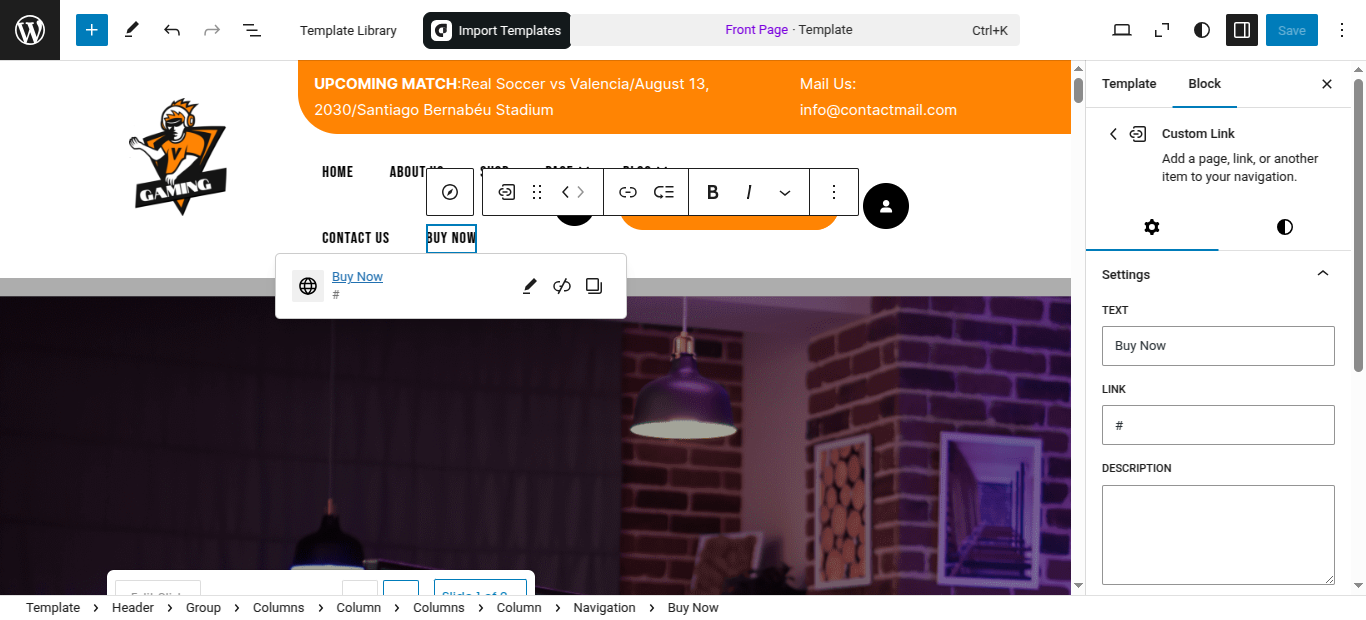Save the template changes

pyautogui.click(x=1292, y=30)
